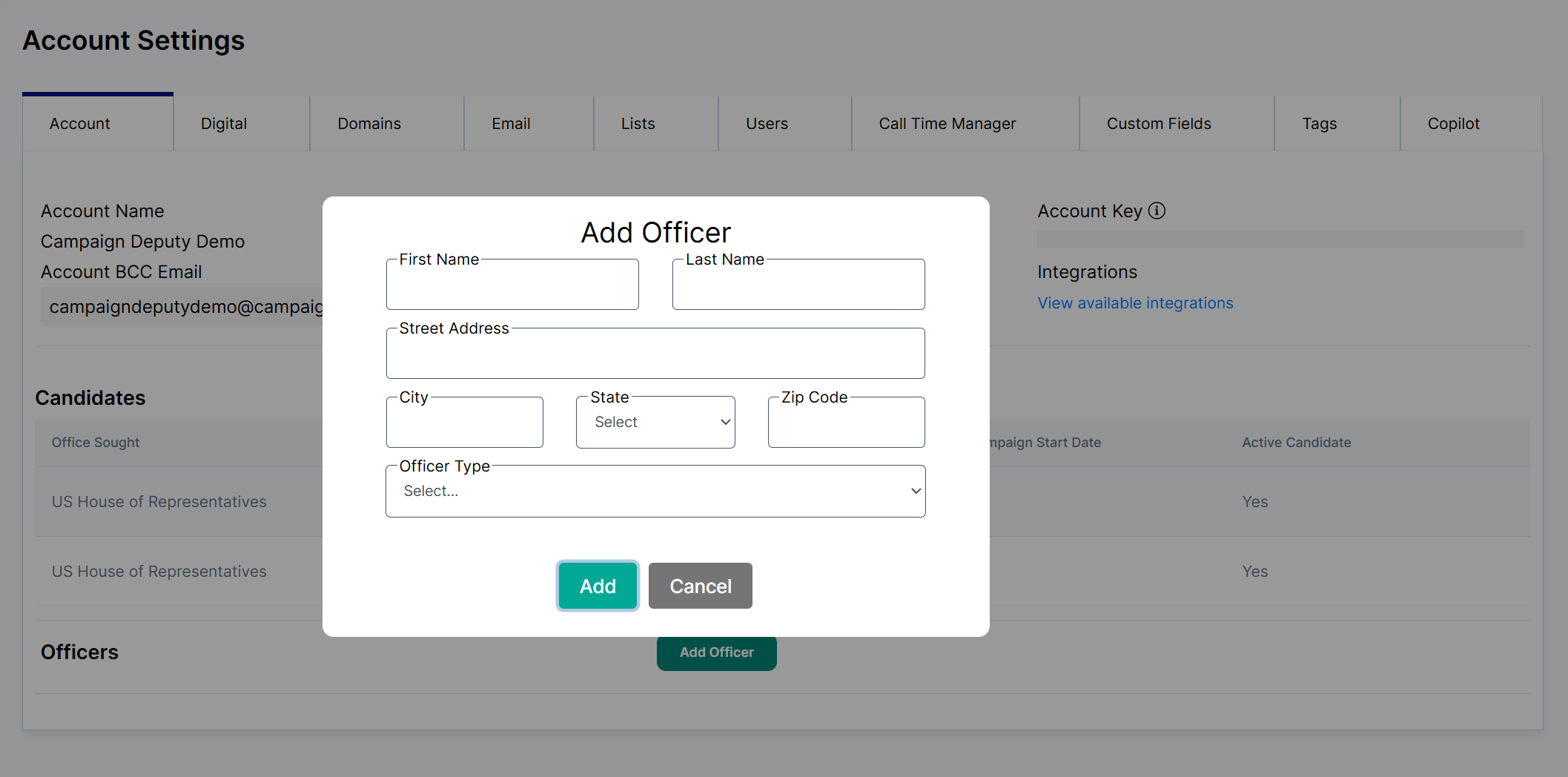Image resolution: width=1568 pixels, height=777 pixels.
Task: Switch to Call Time Manager tab
Action: 947,124
